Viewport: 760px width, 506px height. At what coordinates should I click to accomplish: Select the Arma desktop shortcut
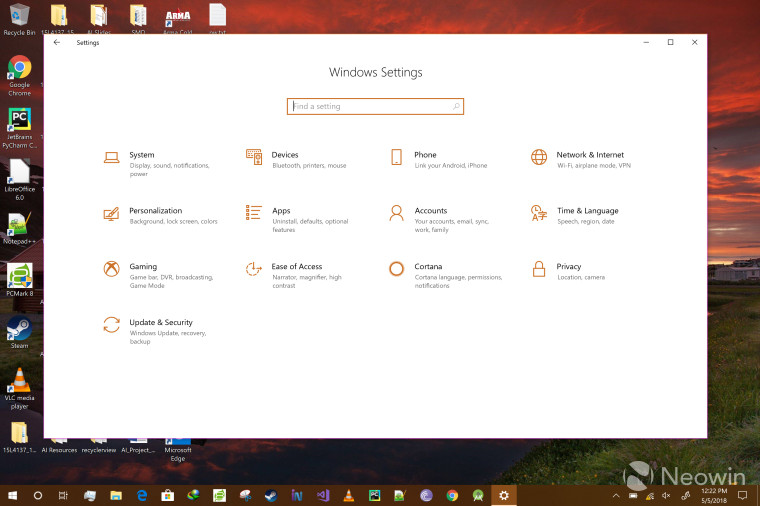click(178, 19)
